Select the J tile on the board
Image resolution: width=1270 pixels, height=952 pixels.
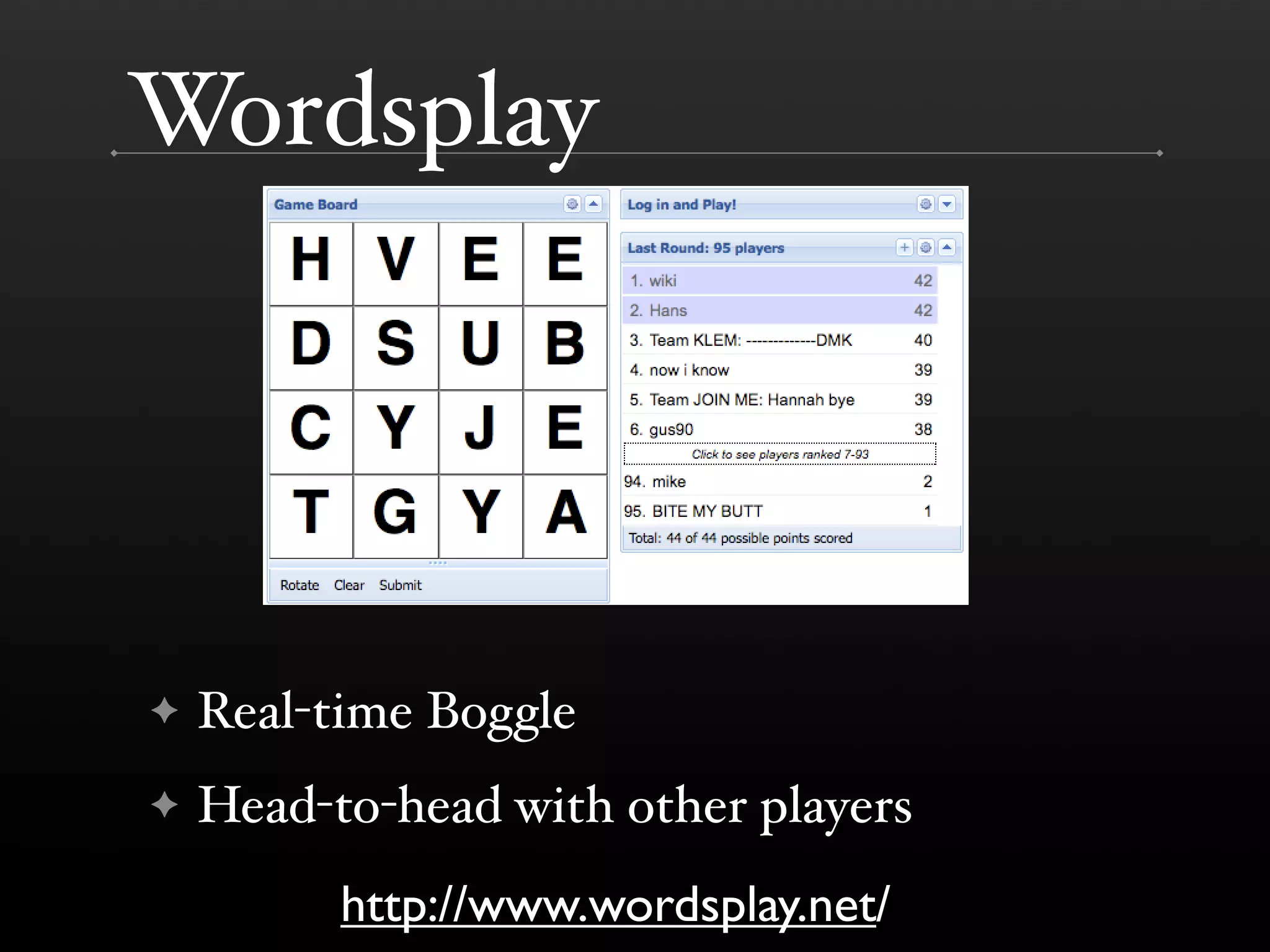pos(481,432)
